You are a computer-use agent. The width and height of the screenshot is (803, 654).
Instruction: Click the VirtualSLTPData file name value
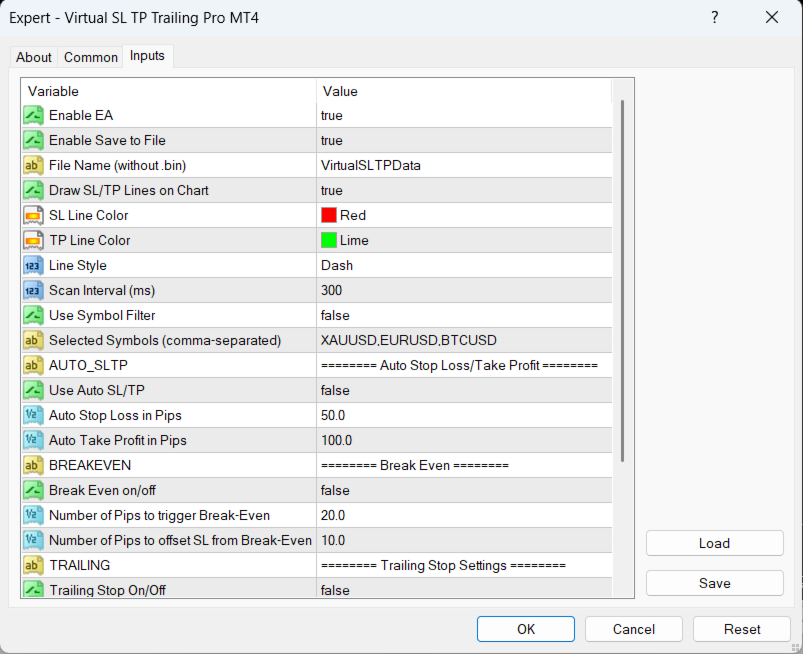tap(371, 165)
